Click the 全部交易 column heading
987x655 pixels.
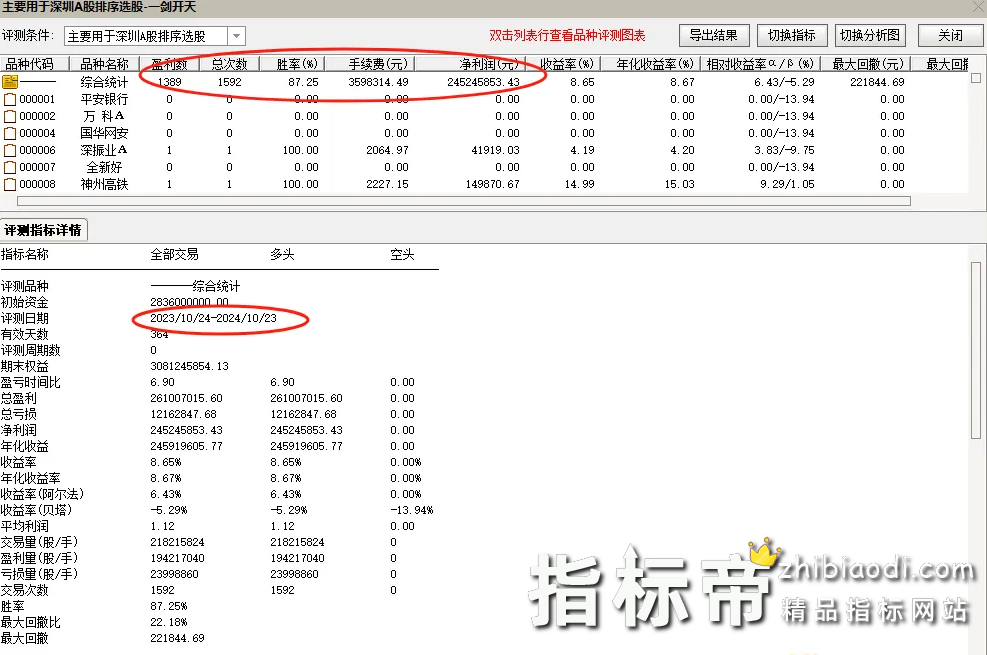(174, 254)
